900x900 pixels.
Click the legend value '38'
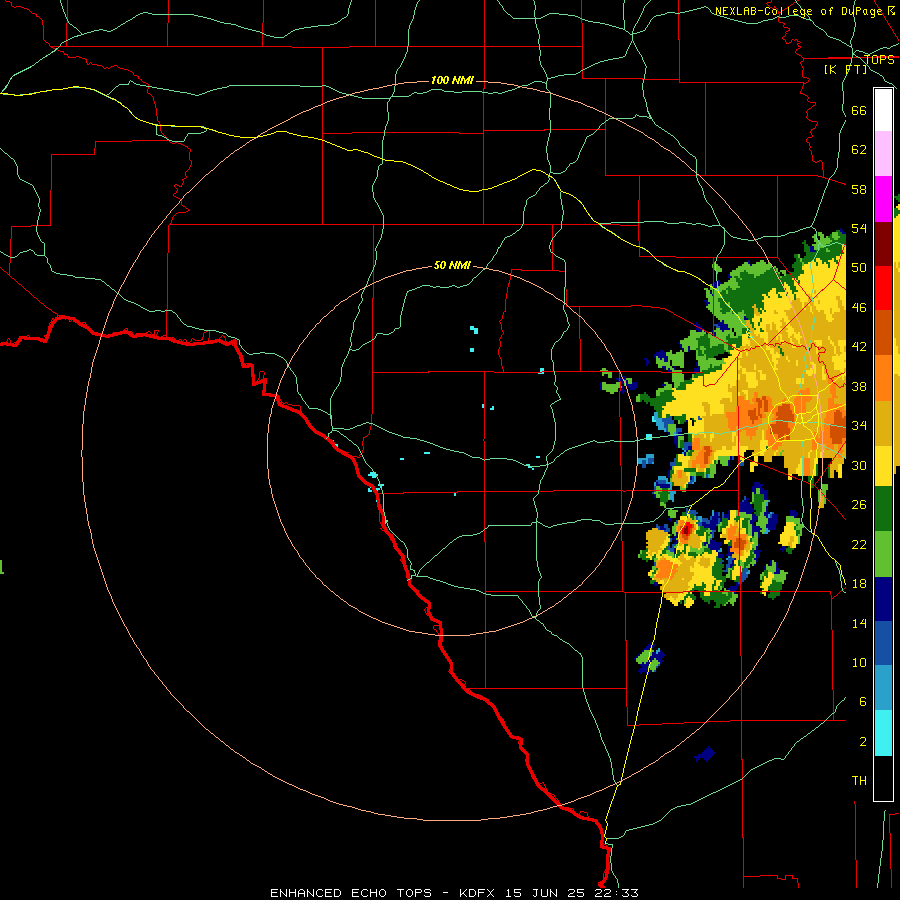click(859, 387)
